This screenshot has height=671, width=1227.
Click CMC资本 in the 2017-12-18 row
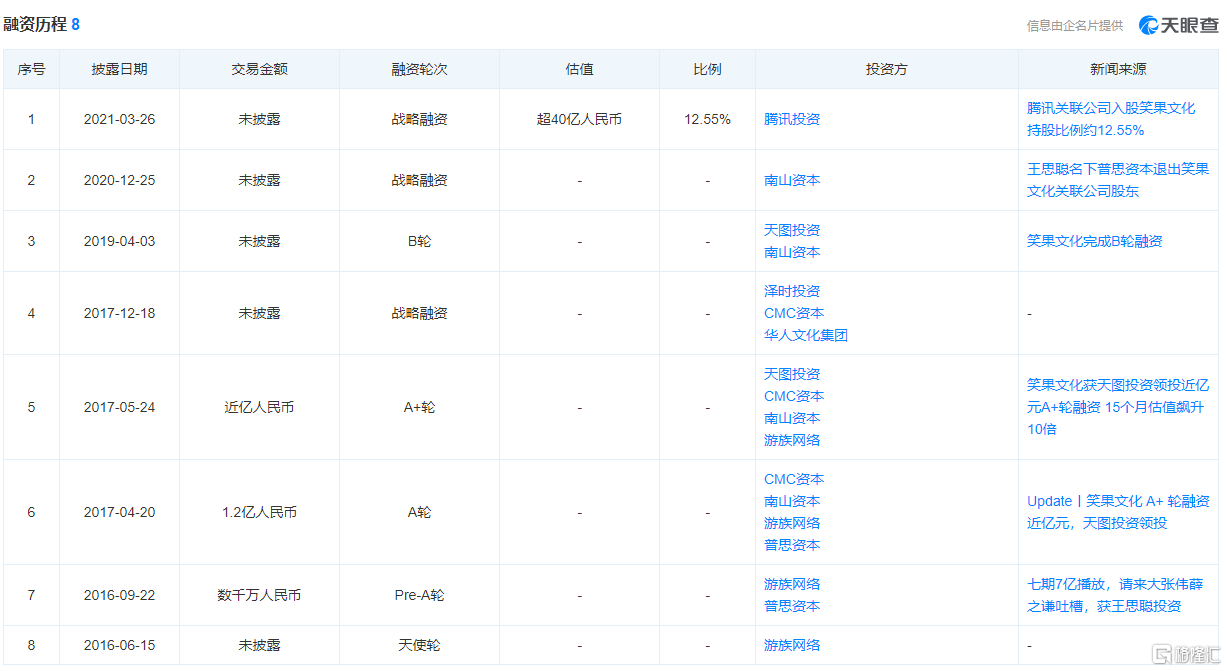(x=793, y=313)
